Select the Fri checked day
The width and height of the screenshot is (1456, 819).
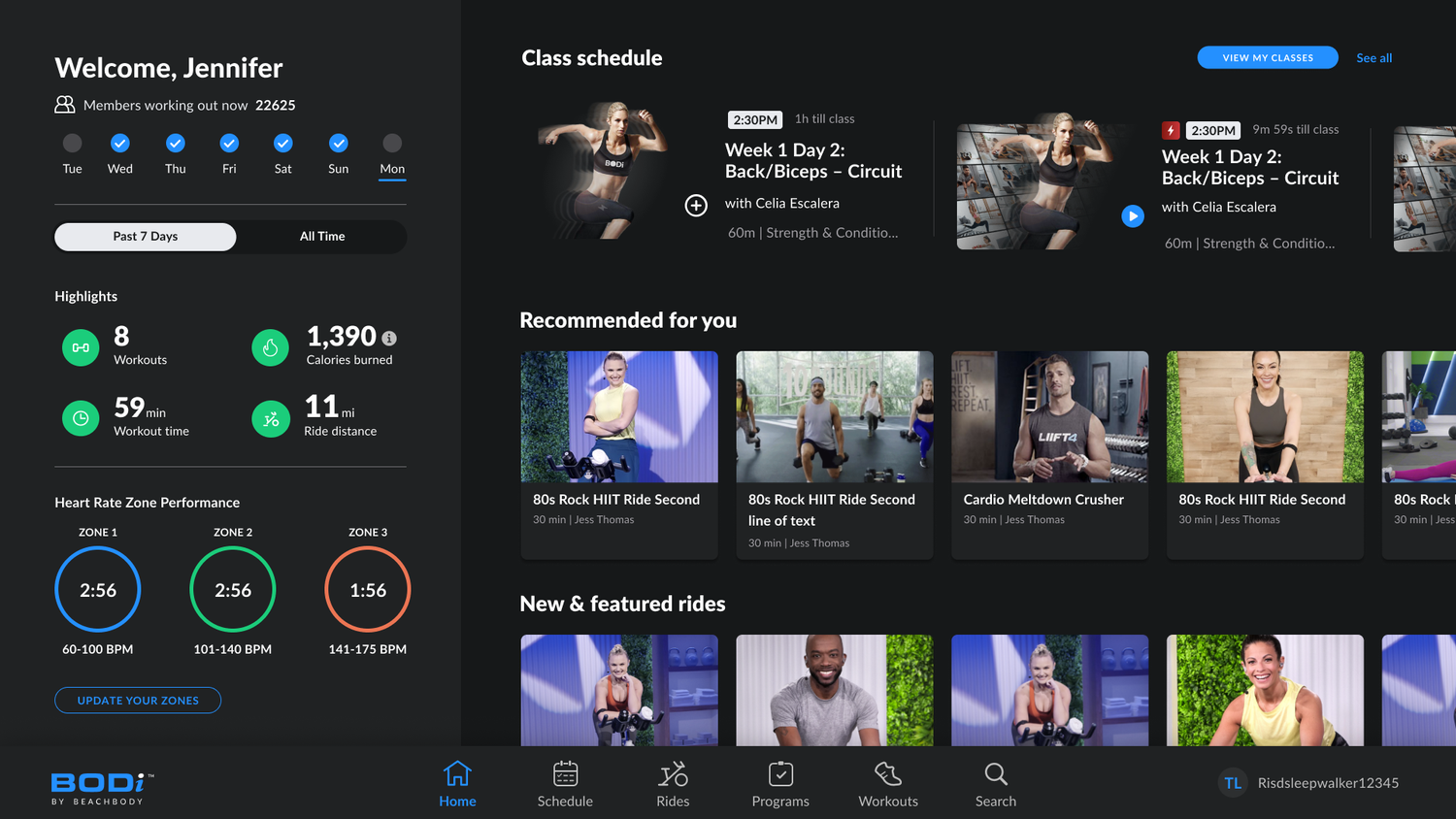229,143
